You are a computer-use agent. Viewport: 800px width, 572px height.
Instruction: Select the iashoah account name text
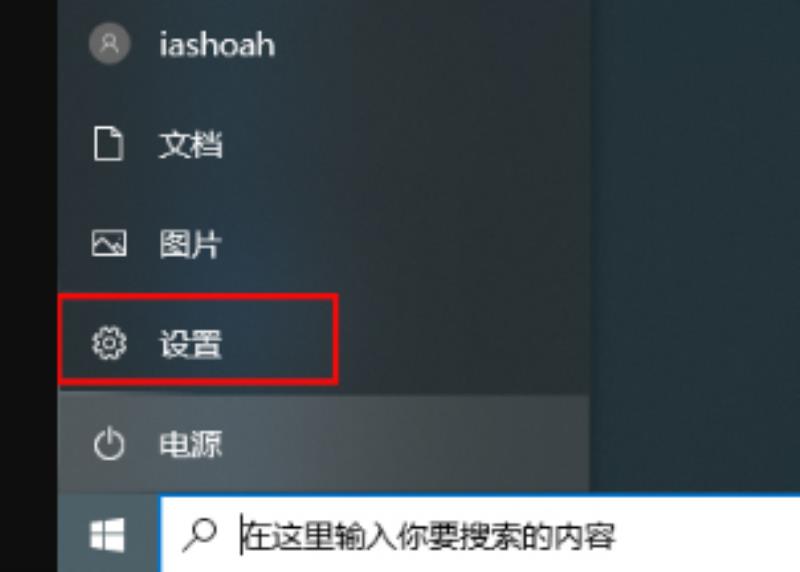point(217,44)
